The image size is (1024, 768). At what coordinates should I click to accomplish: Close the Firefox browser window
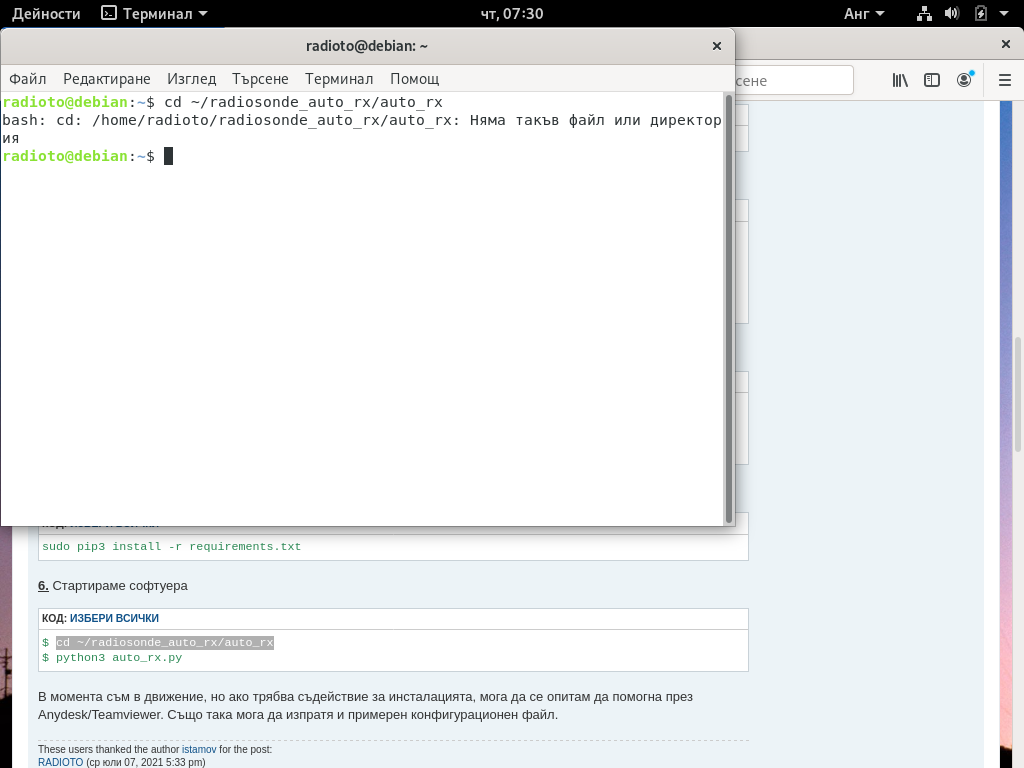[1006, 44]
